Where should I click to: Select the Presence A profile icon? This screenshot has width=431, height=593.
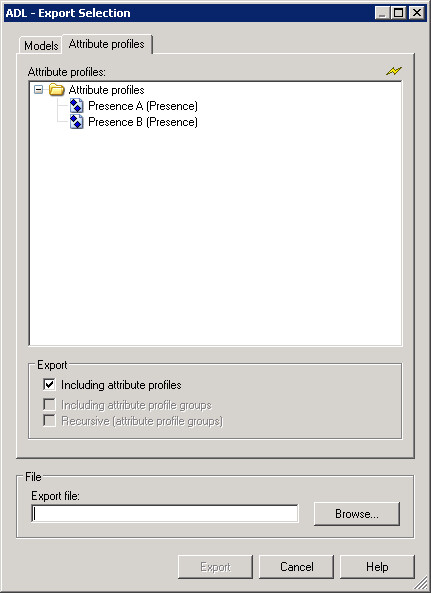tap(76, 106)
